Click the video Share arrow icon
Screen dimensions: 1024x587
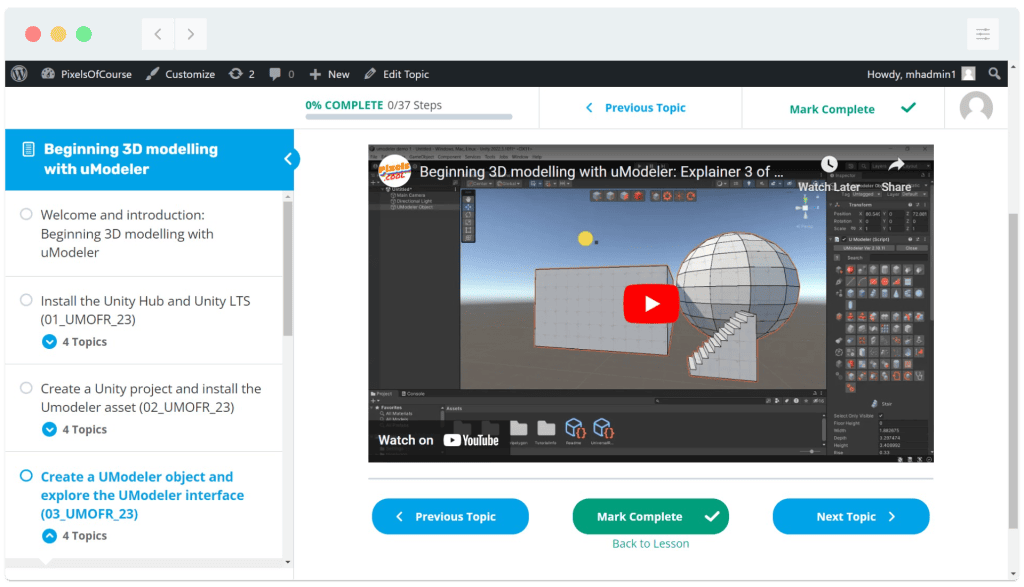[896, 164]
